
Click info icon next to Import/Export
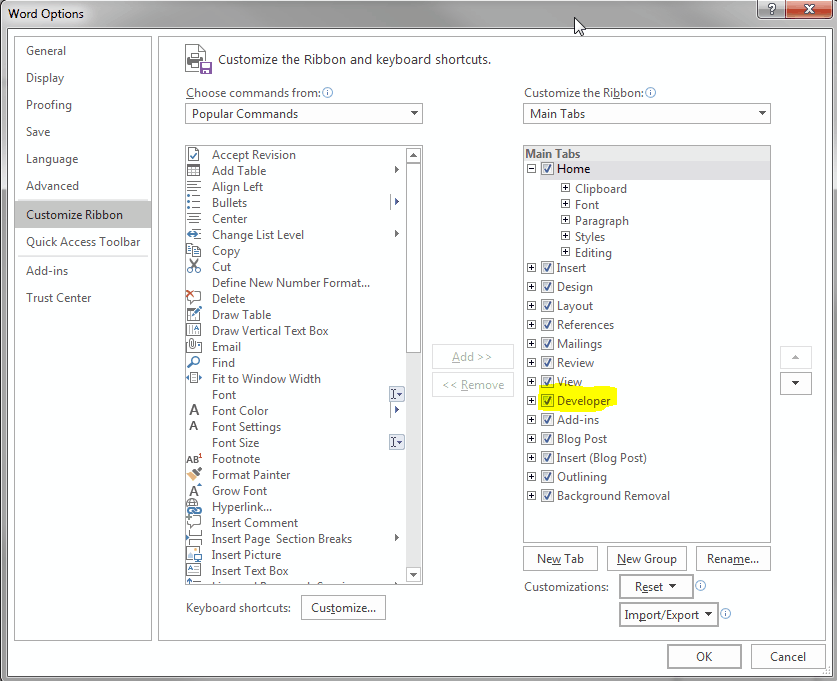pos(725,614)
